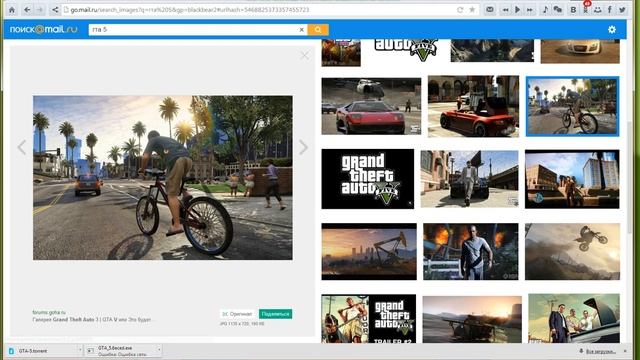640x360 pixels.
Task: Open the My World smiley toolbar icon
Action: click(x=598, y=10)
